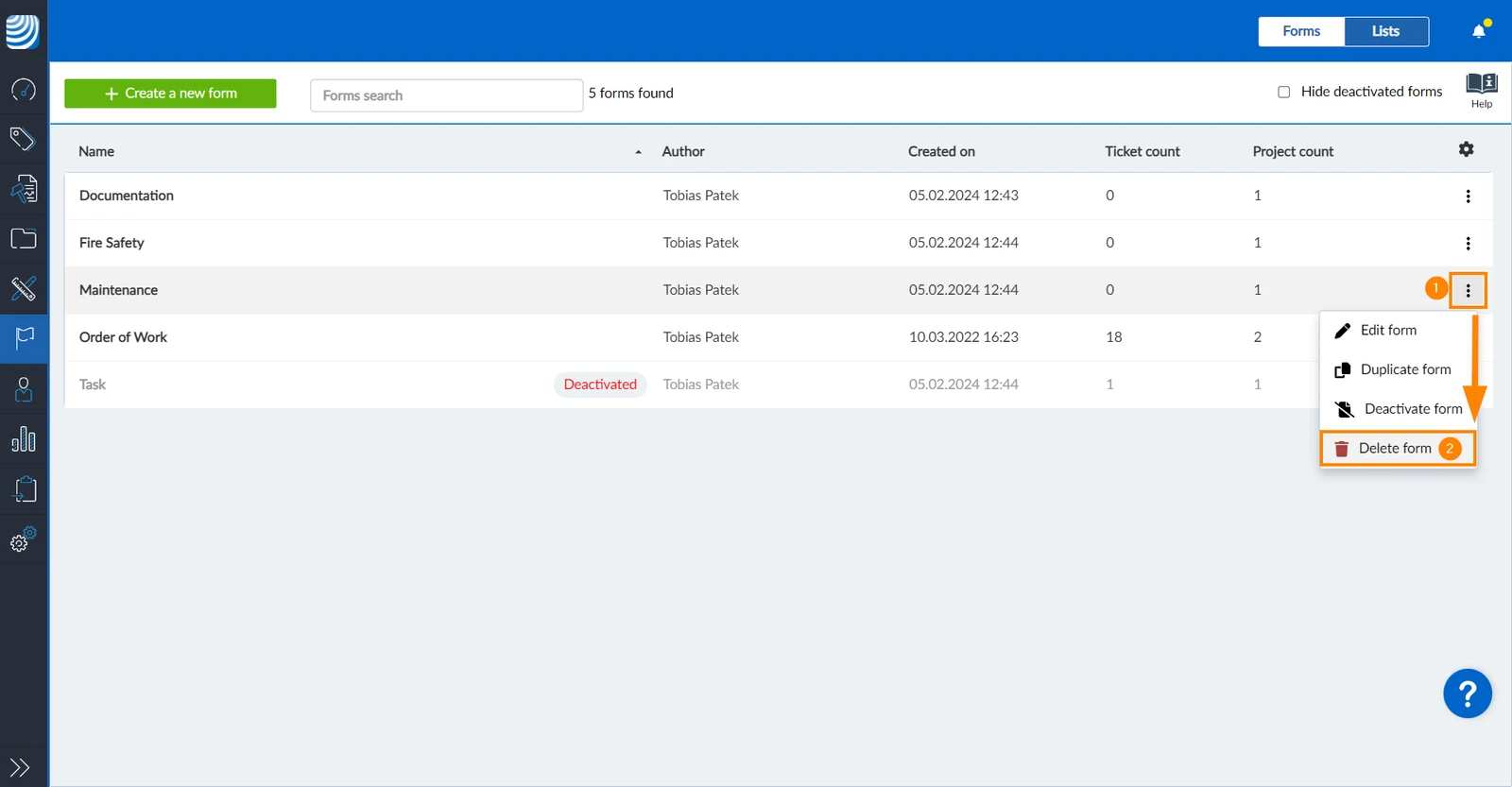Open the tags icon in the sidebar
Screen dimensions: 1512x787
24,140
